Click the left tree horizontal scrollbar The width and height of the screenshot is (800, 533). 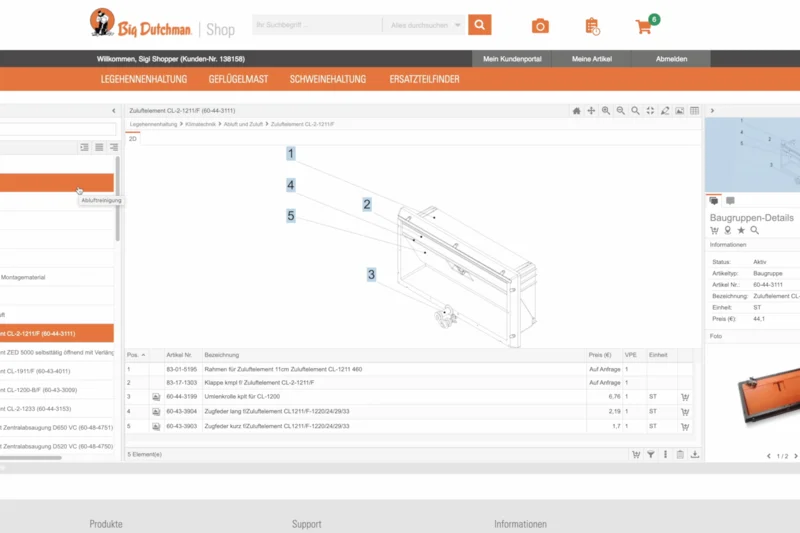tap(31, 458)
